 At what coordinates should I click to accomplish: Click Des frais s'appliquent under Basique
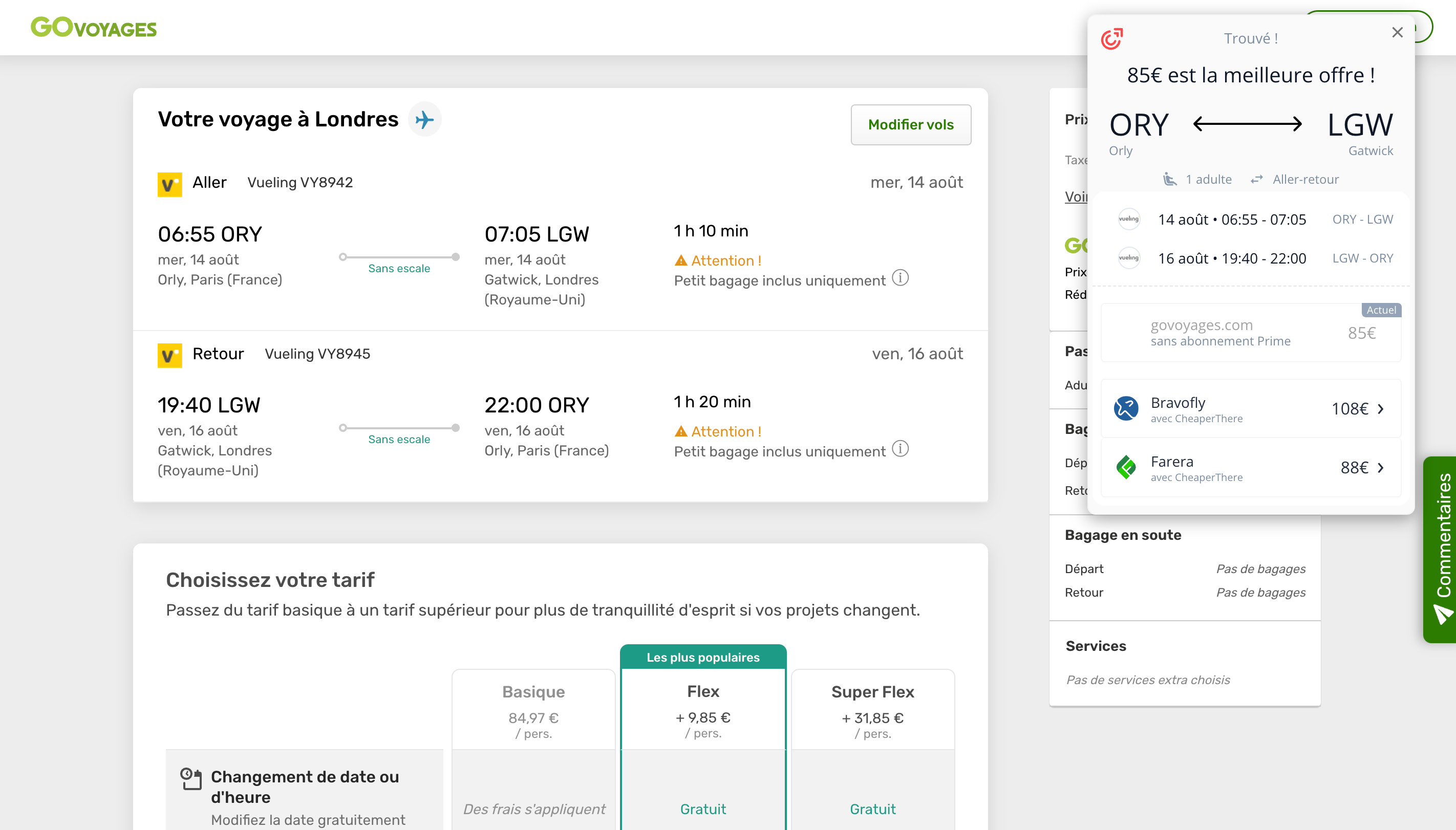tap(534, 809)
